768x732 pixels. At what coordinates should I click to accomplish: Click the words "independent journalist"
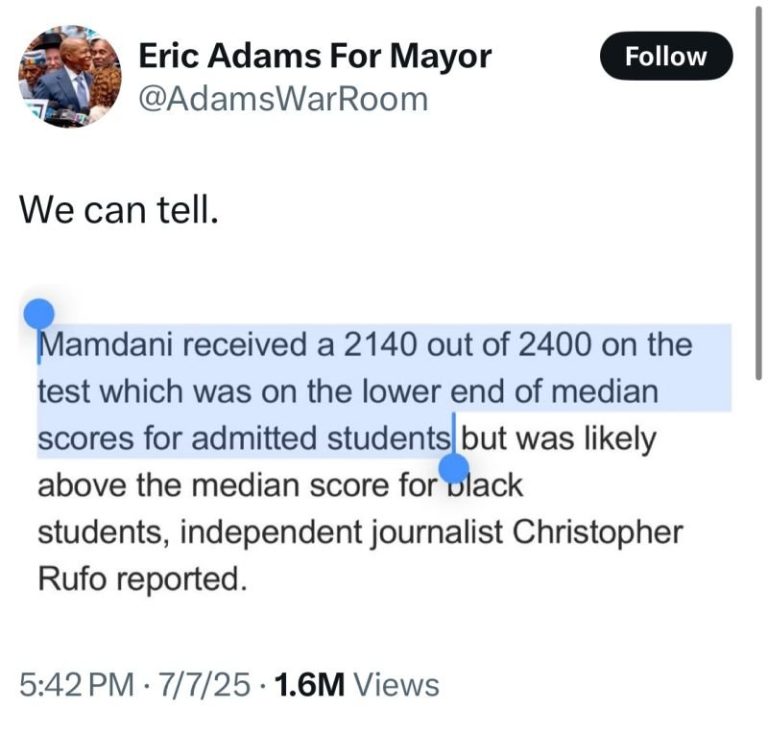(x=342, y=532)
